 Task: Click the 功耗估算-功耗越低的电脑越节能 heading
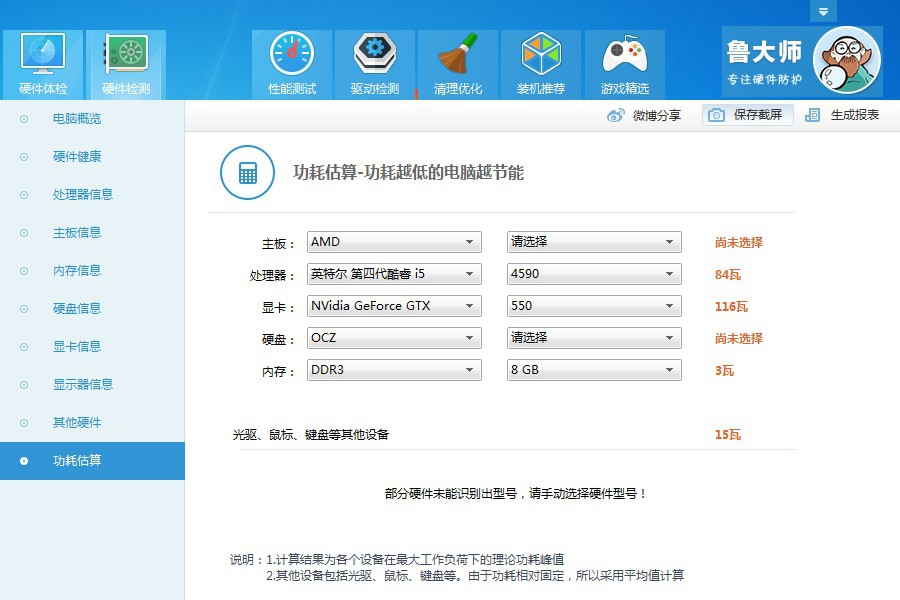(408, 172)
